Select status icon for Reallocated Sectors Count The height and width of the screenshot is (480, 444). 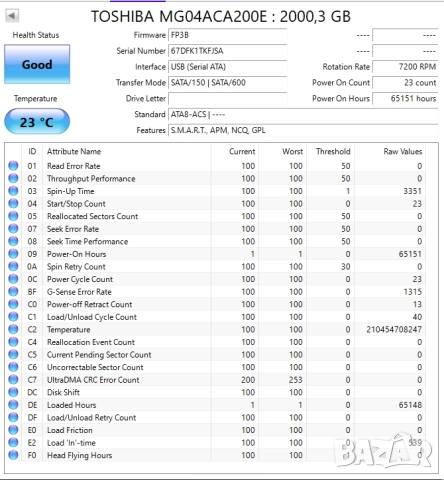pos(13,216)
